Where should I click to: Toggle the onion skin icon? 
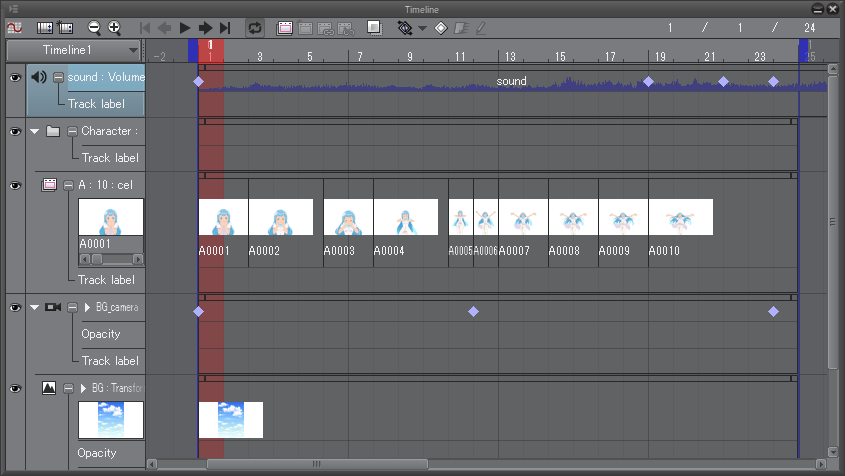[x=373, y=28]
